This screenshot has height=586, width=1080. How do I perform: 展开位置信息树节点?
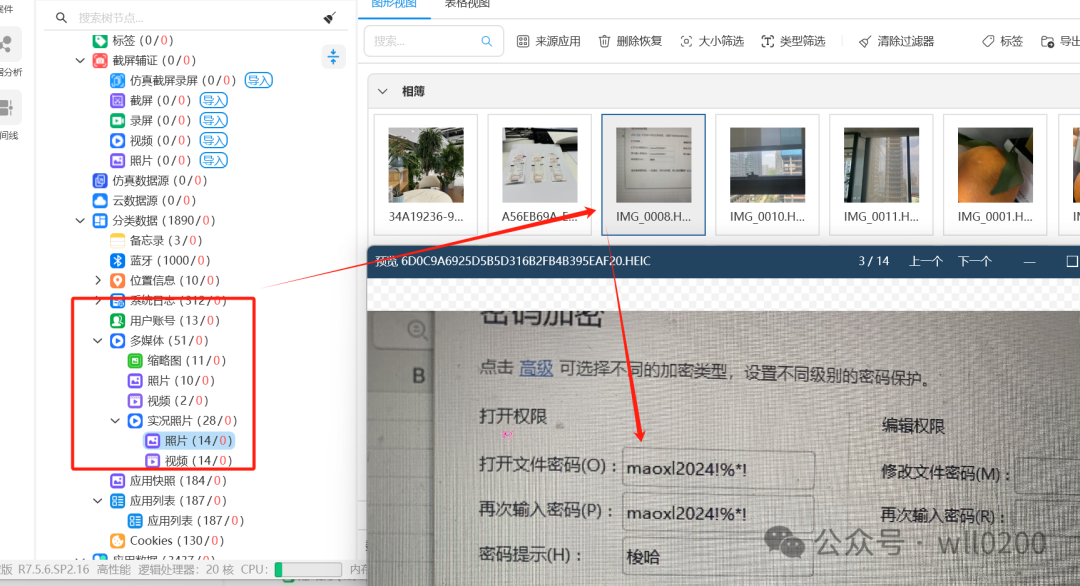point(96,280)
